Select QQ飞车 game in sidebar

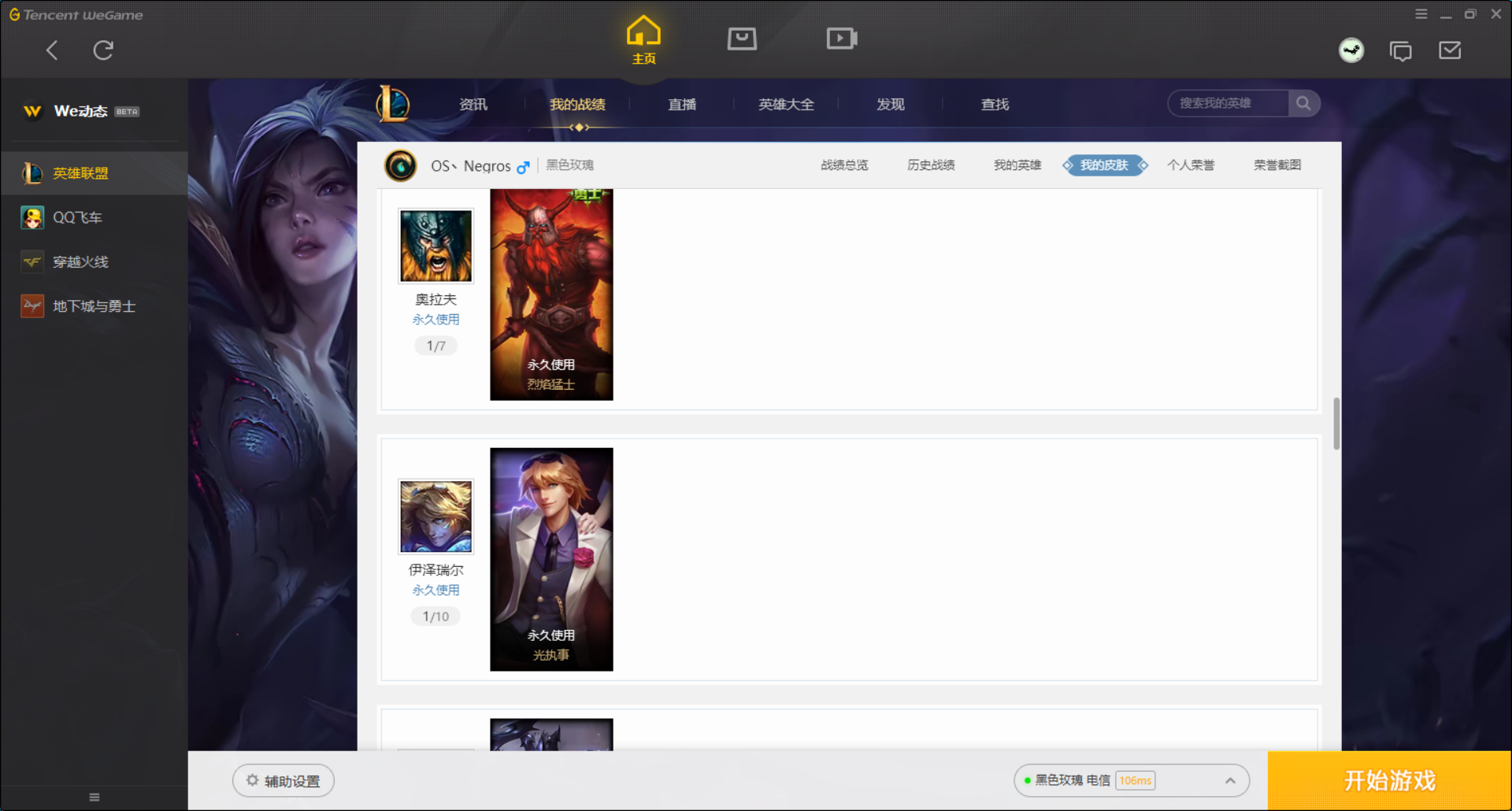pyautogui.click(x=94, y=217)
